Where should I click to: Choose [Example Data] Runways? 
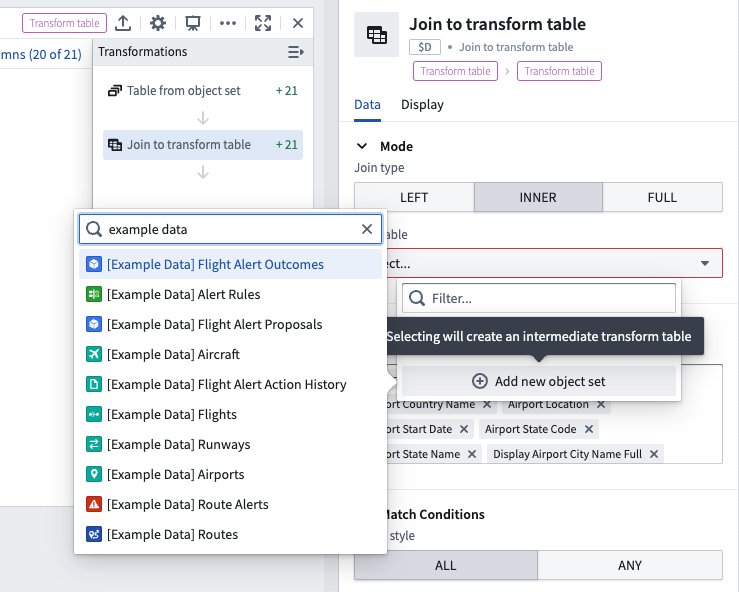[230, 444]
